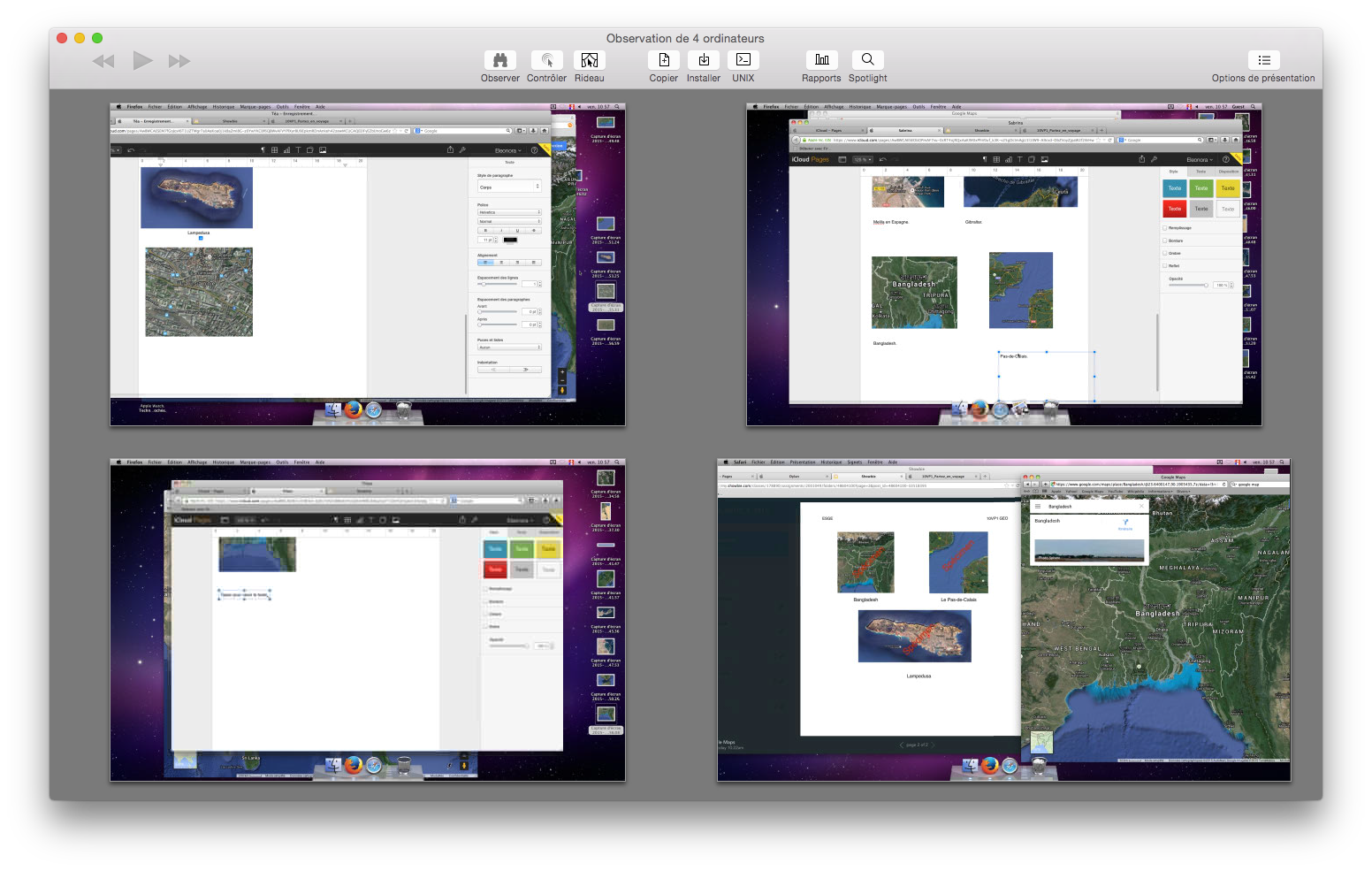1372x871 pixels.
Task: Click the Spotlight search icon
Action: tap(867, 60)
